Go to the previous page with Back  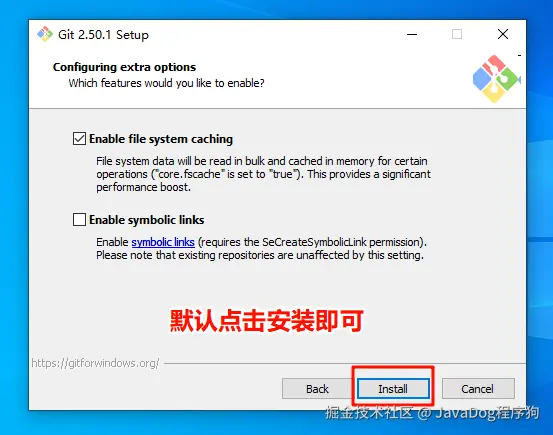coord(317,389)
